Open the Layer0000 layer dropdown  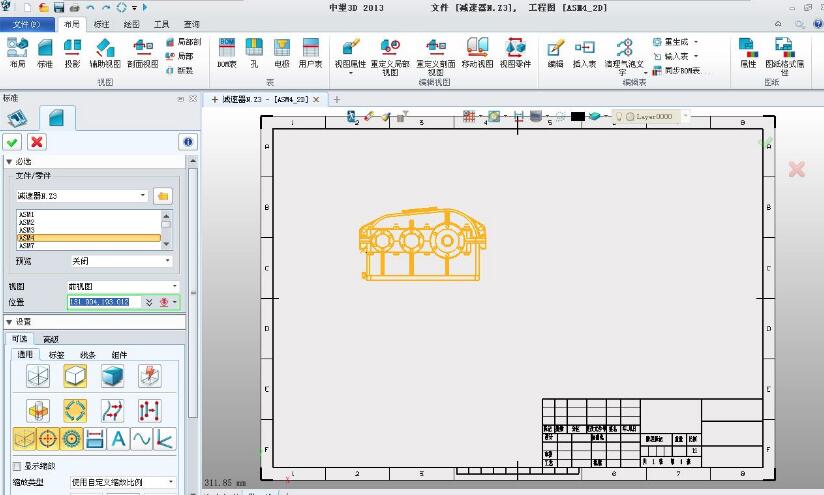pyautogui.click(x=685, y=116)
